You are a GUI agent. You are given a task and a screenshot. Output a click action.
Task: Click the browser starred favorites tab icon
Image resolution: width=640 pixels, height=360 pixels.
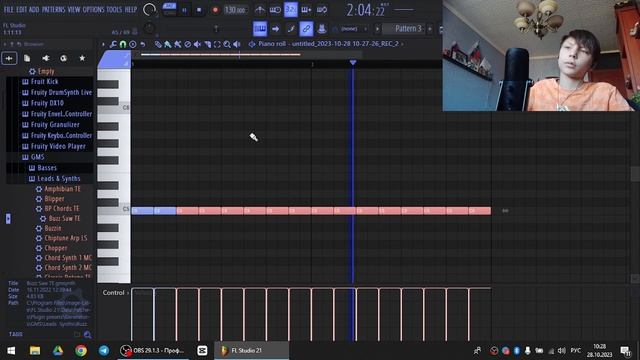(82, 58)
